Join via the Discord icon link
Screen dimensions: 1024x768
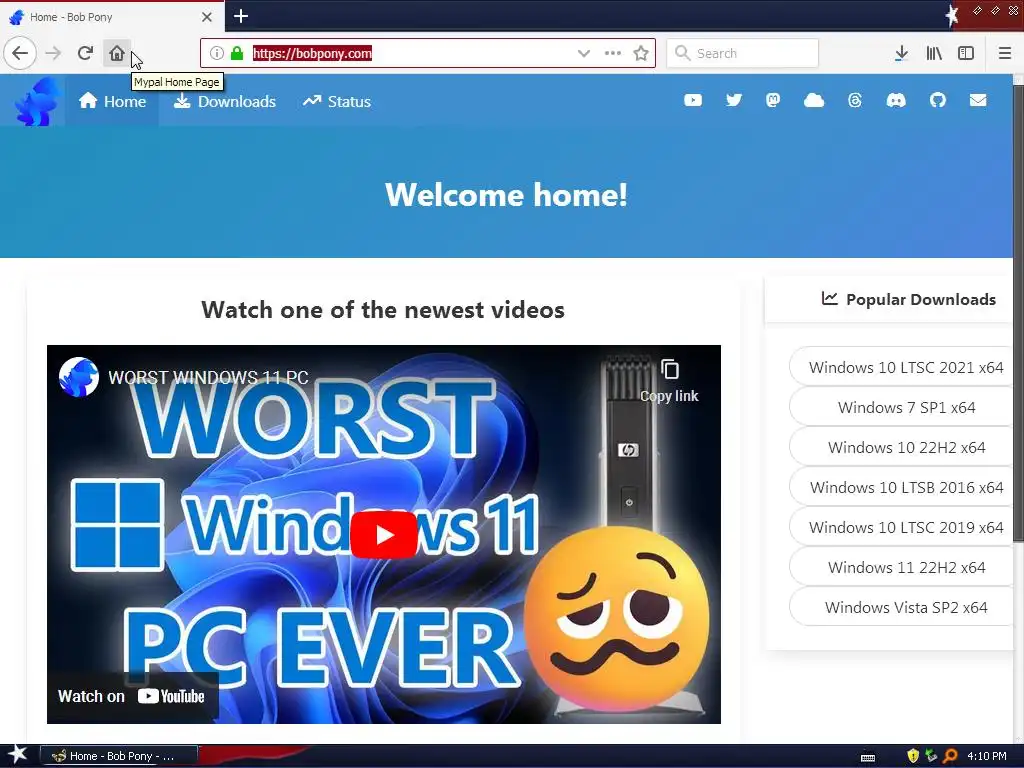click(896, 100)
